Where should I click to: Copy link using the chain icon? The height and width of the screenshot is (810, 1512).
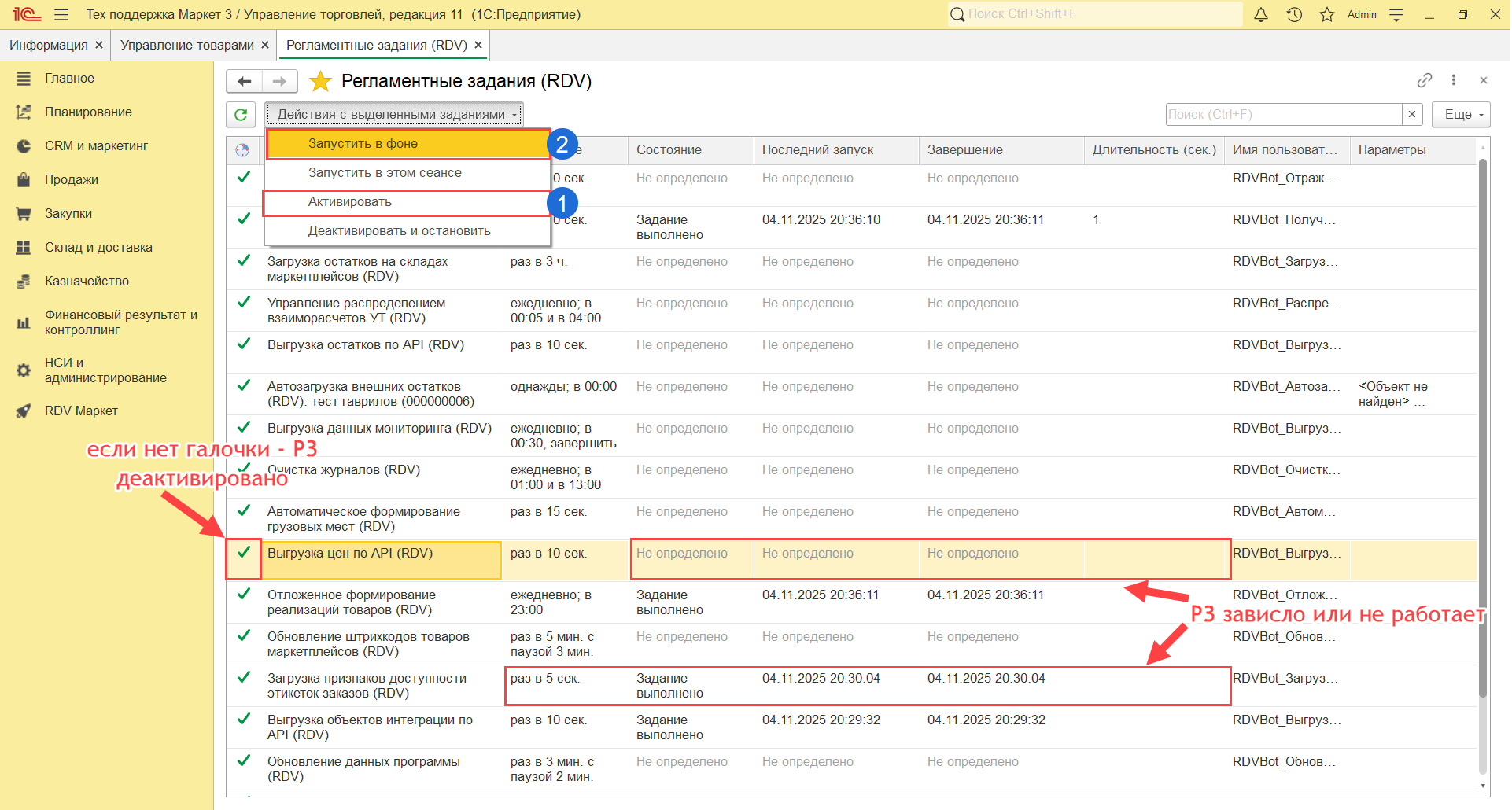(x=1424, y=80)
